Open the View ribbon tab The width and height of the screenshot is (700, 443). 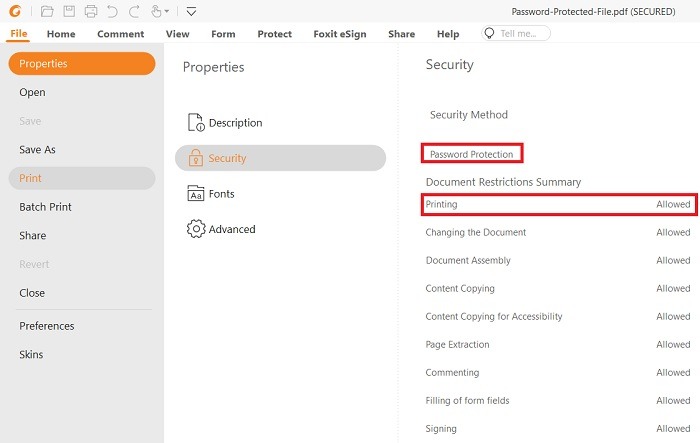pos(178,34)
